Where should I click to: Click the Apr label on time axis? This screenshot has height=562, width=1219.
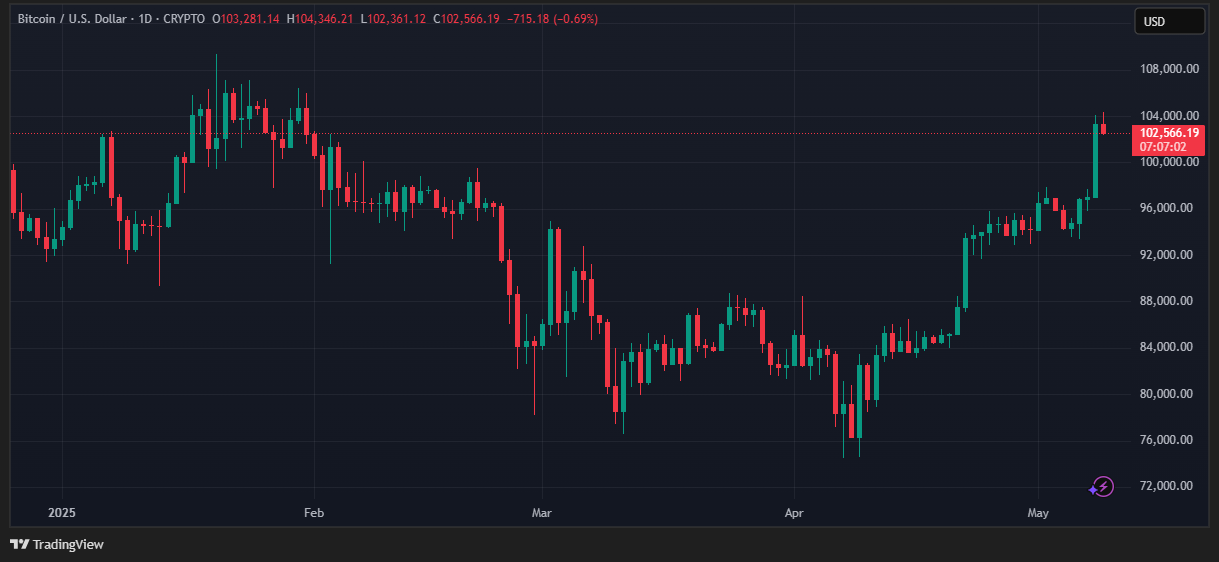click(x=794, y=513)
